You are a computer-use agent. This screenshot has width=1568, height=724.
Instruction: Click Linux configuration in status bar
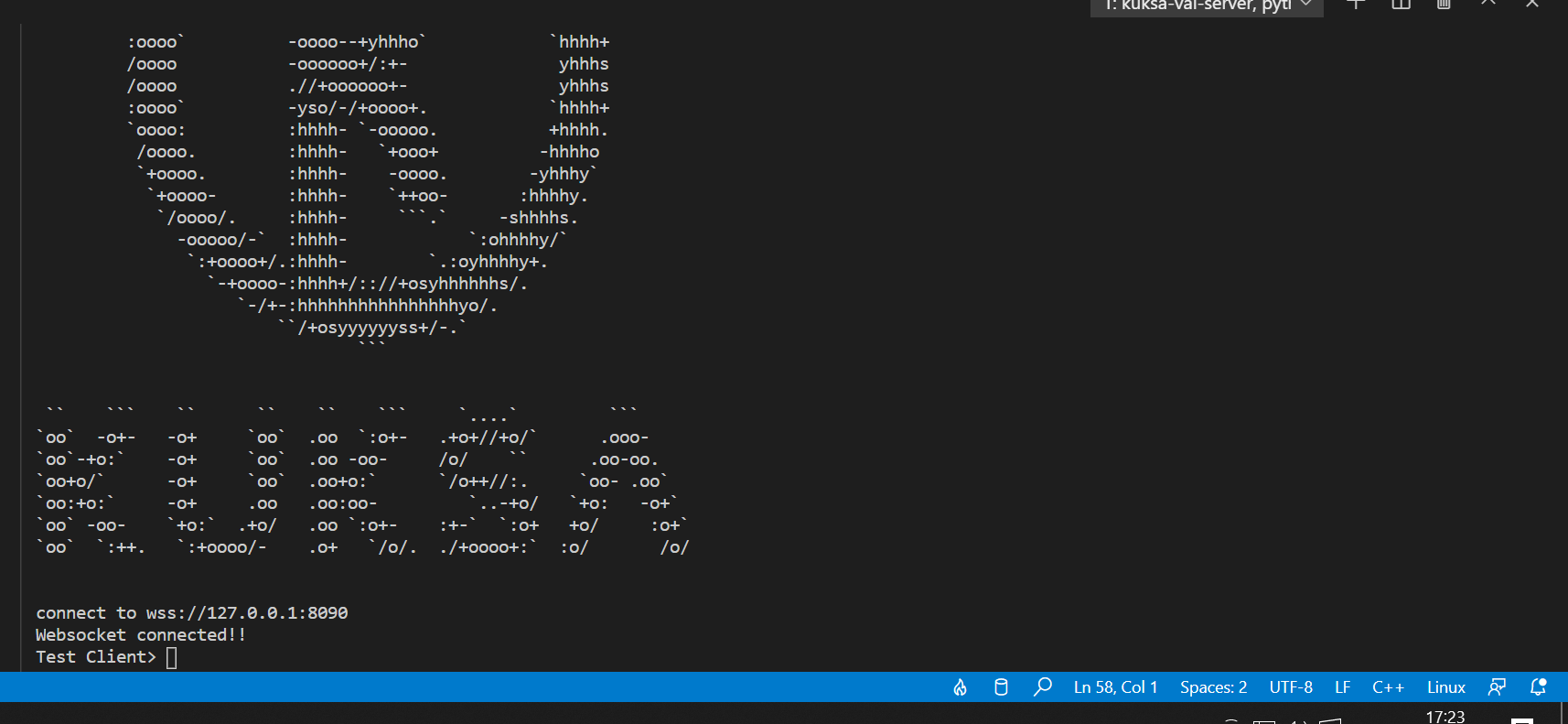coord(1445,687)
